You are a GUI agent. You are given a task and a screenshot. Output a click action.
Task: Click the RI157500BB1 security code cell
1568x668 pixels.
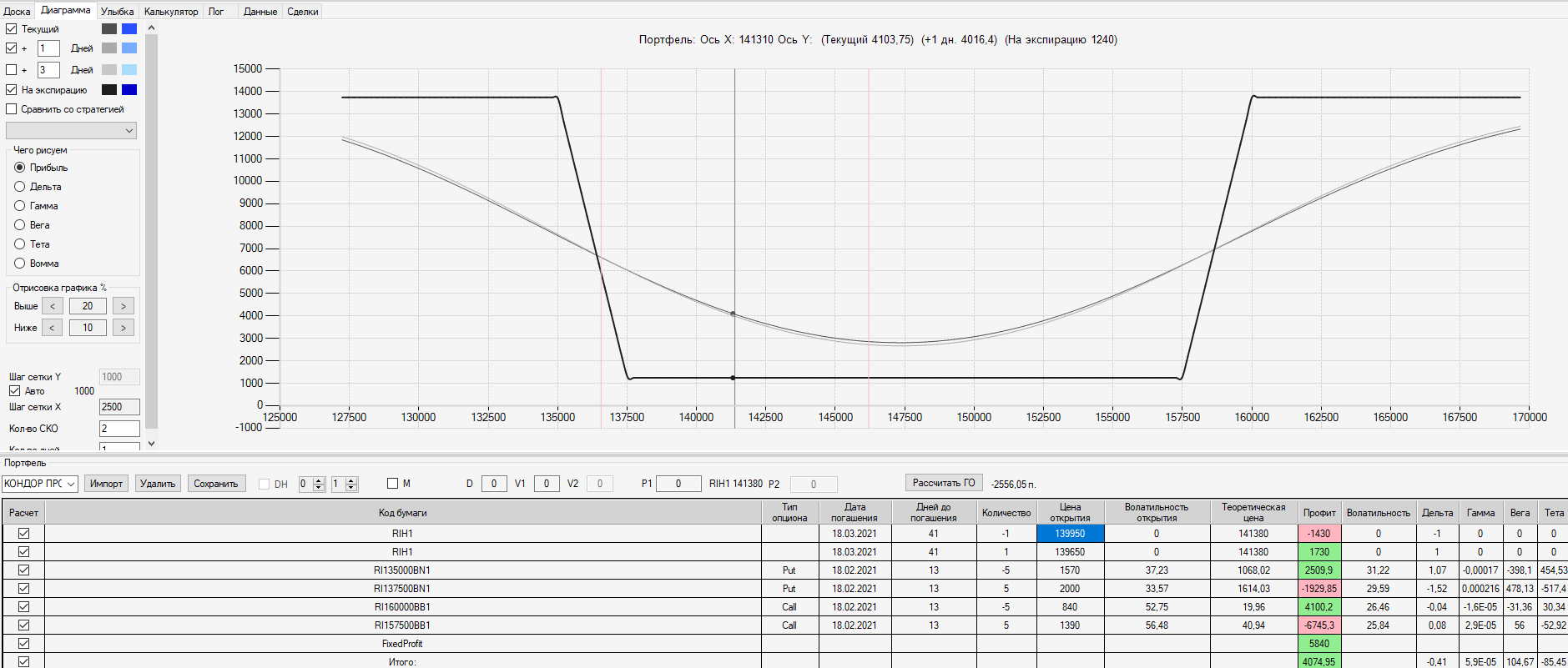point(402,625)
